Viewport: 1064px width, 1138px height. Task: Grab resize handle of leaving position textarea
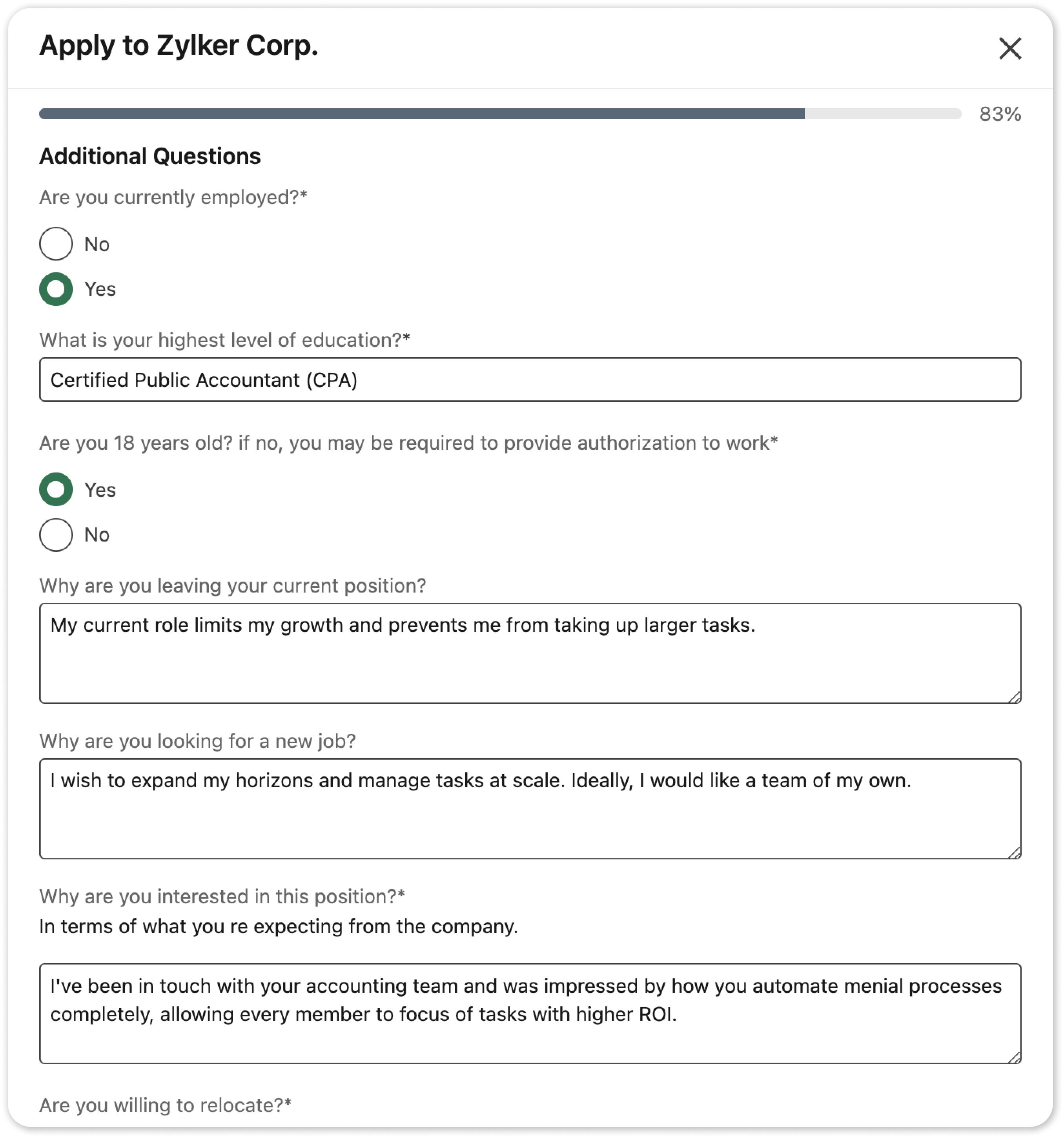pos(1014,697)
